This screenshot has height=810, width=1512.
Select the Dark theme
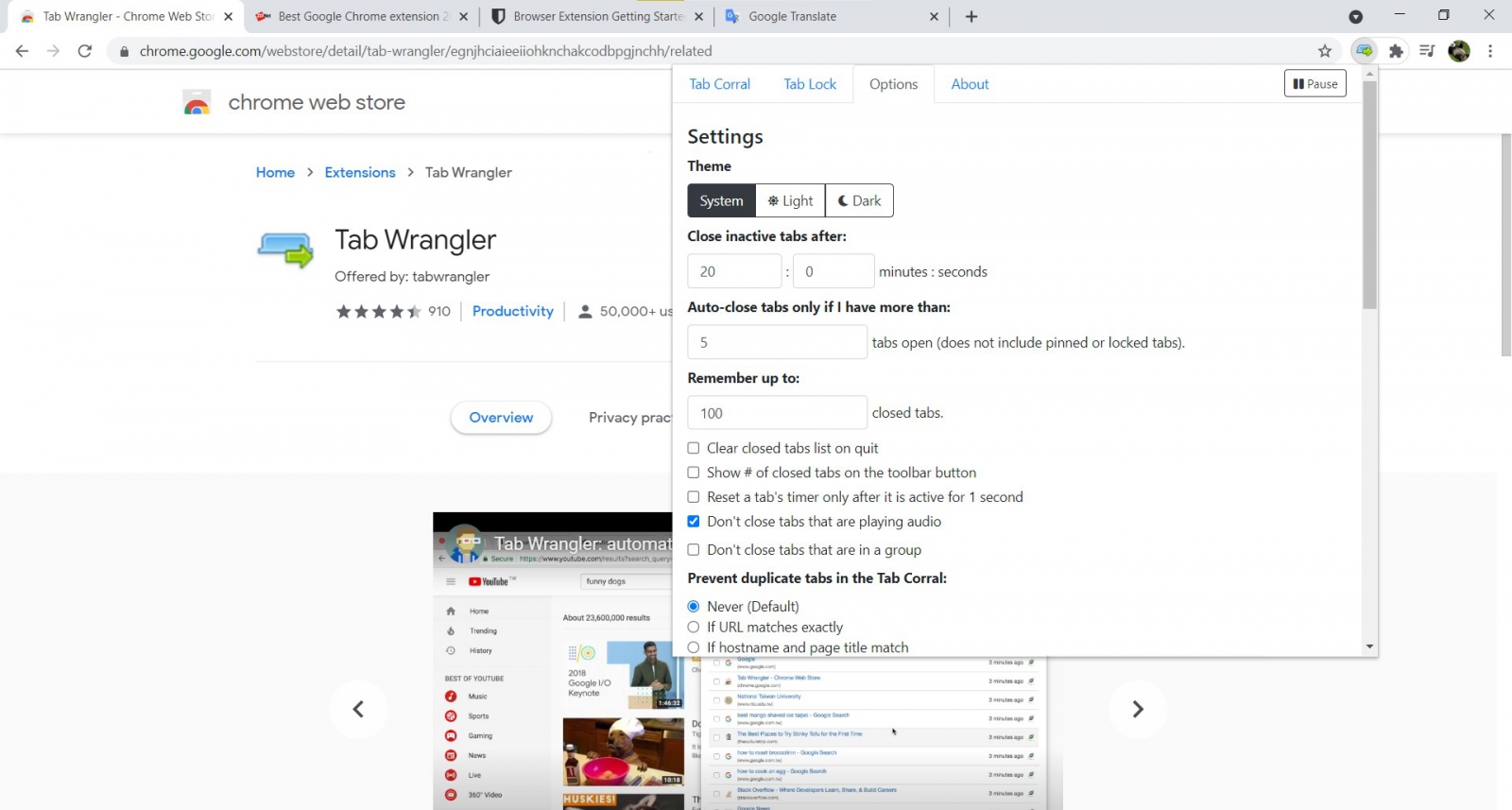coord(859,200)
